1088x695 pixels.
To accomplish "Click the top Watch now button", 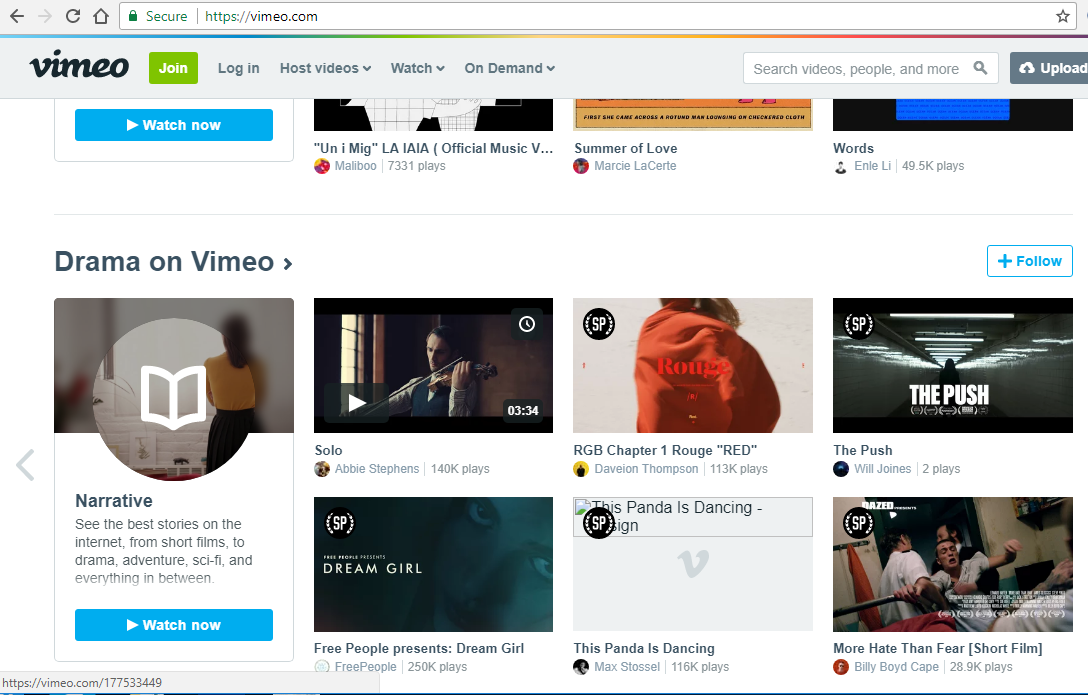I will [x=173, y=125].
